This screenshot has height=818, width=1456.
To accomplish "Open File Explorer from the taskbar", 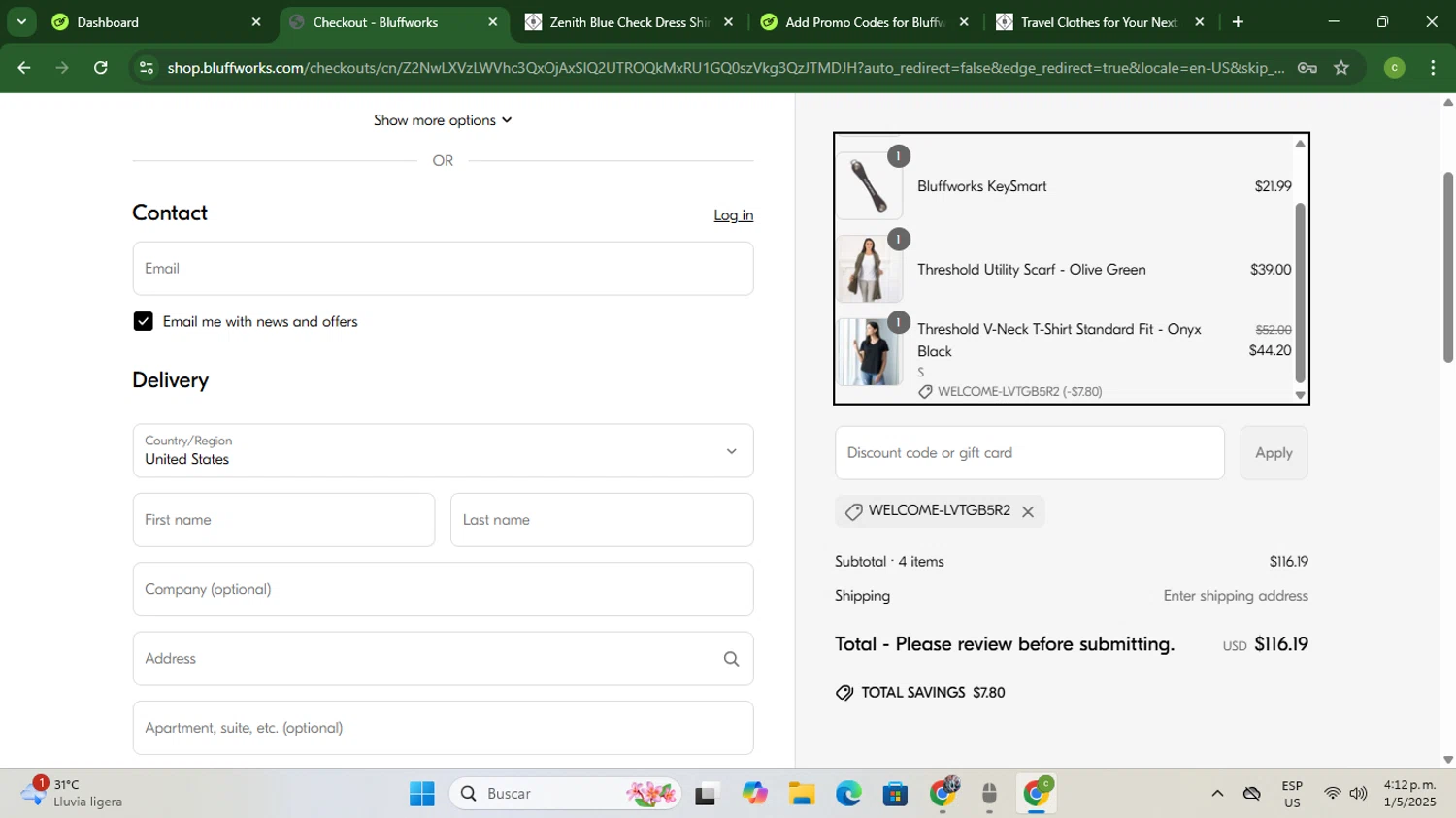I will click(x=801, y=794).
